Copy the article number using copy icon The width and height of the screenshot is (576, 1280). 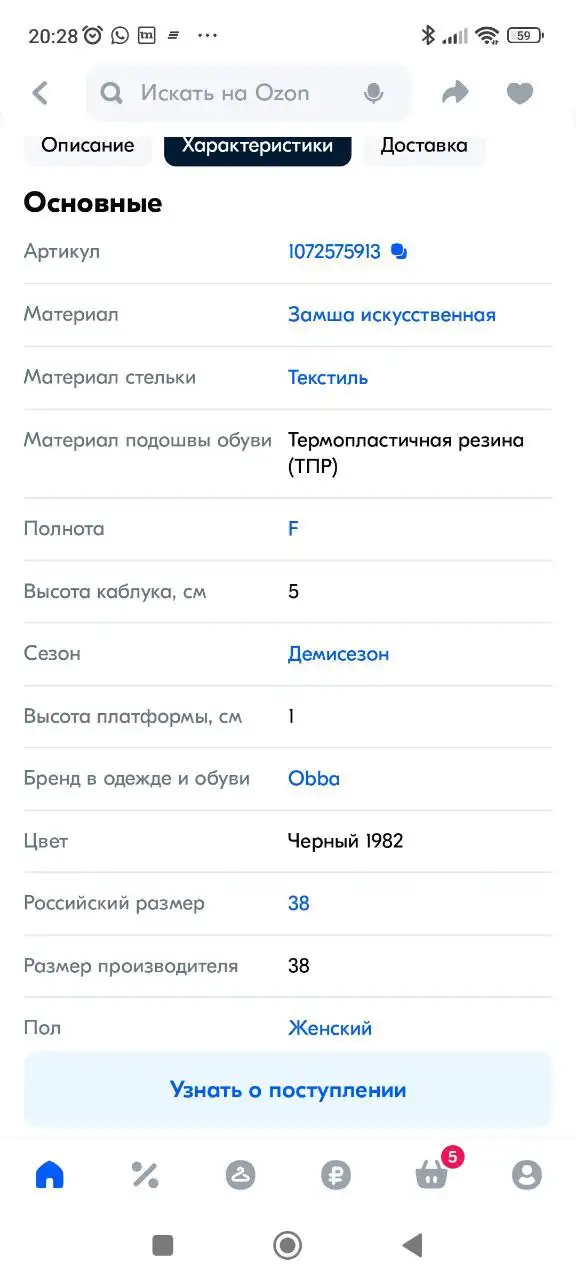coord(398,250)
